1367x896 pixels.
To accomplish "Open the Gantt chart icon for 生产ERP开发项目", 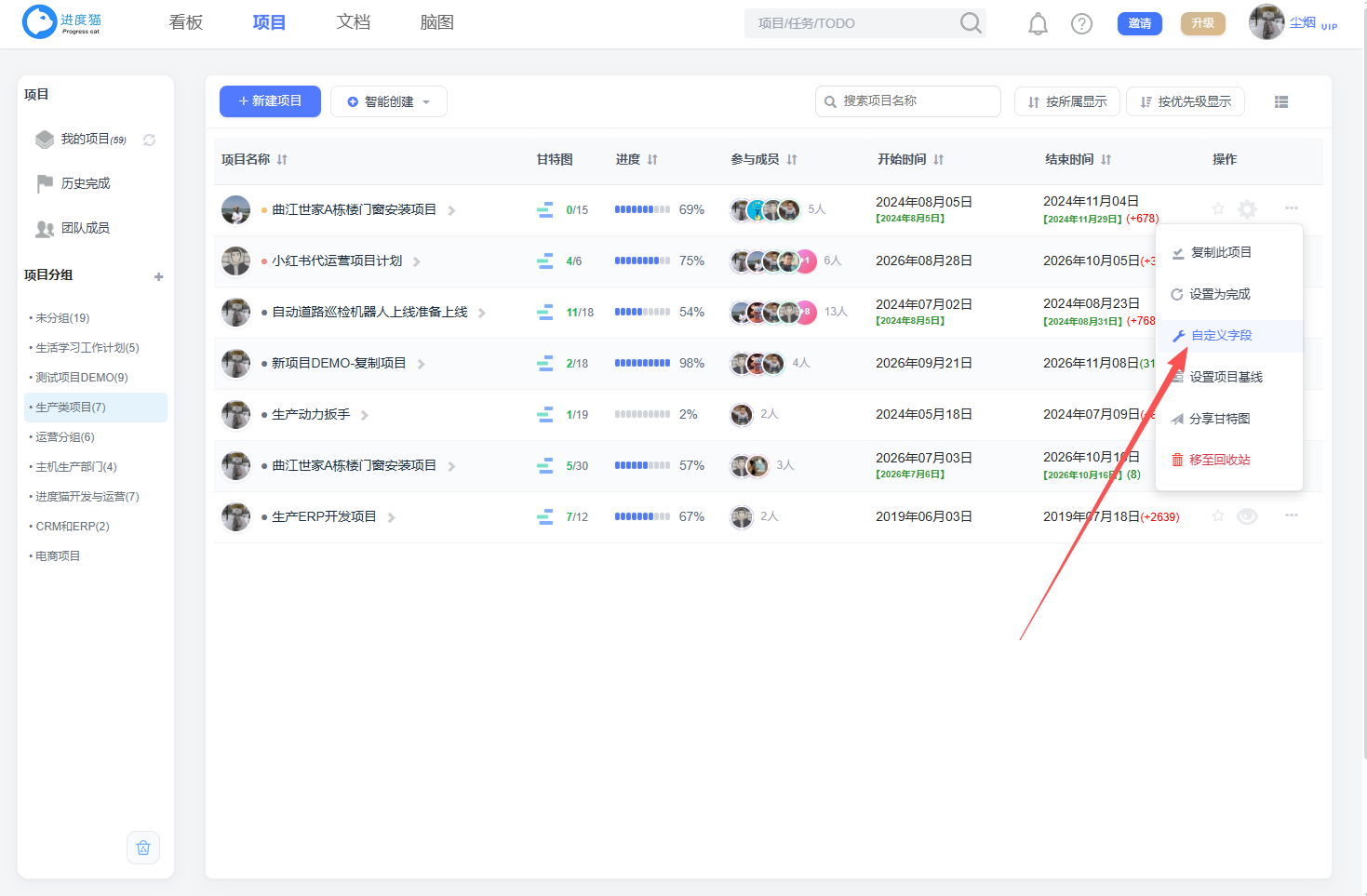I will 544,517.
